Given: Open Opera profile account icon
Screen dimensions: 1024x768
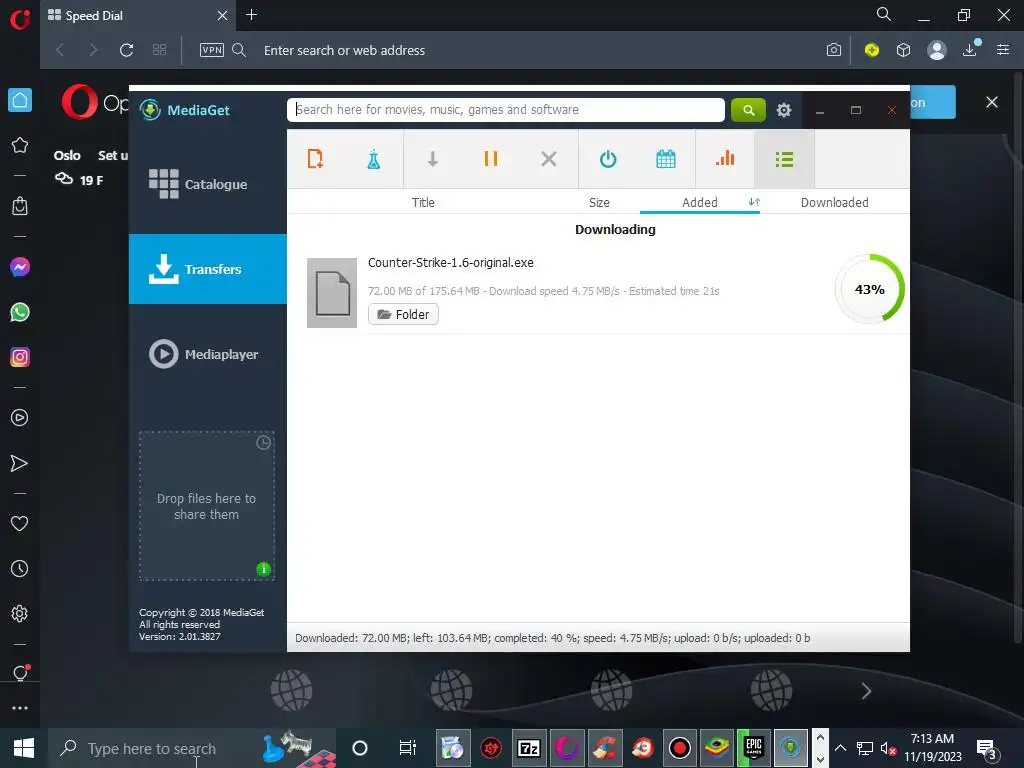Looking at the screenshot, I should tap(936, 50).
